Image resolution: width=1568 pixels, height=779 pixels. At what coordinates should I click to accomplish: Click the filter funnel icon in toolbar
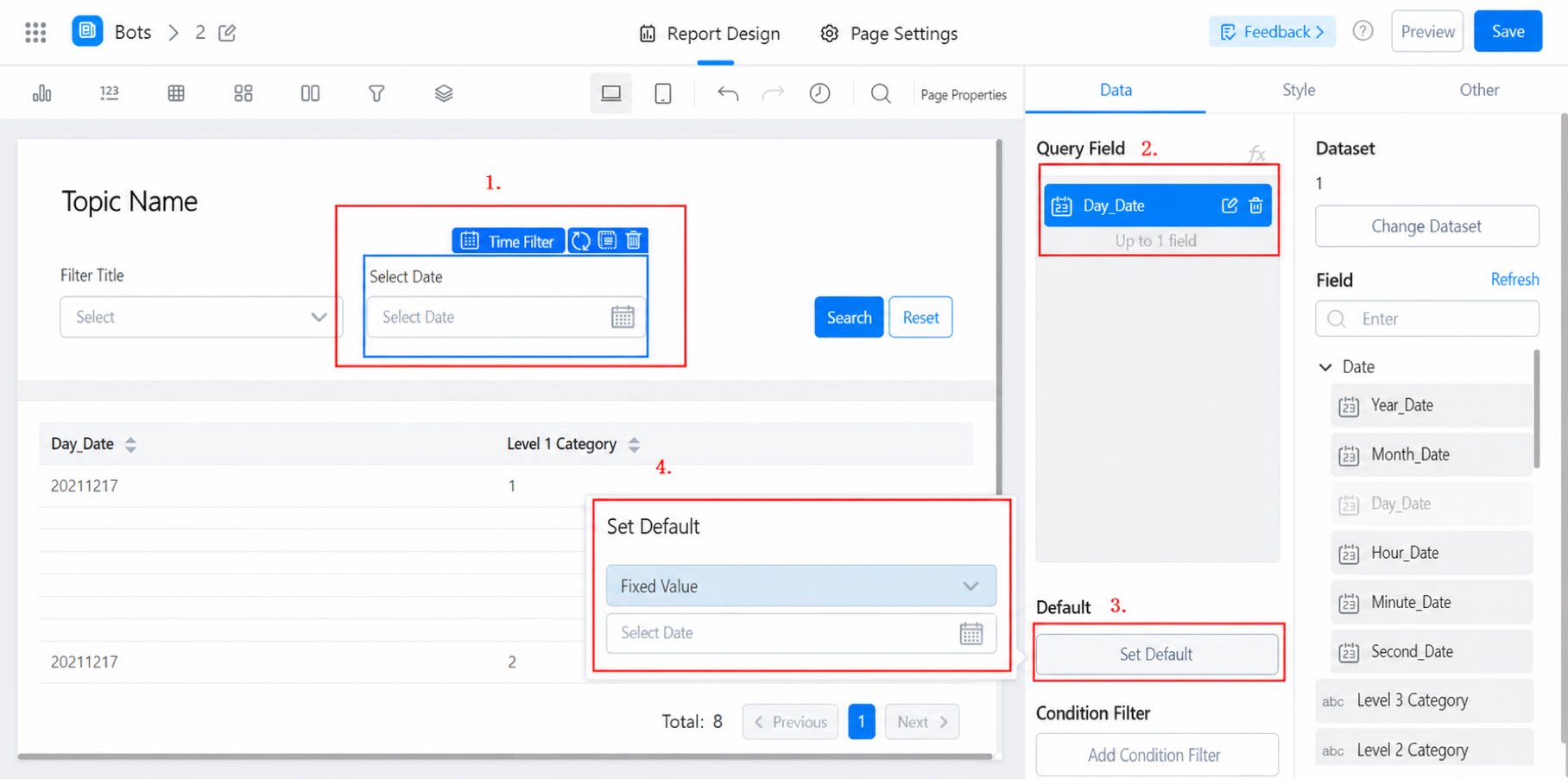point(376,93)
